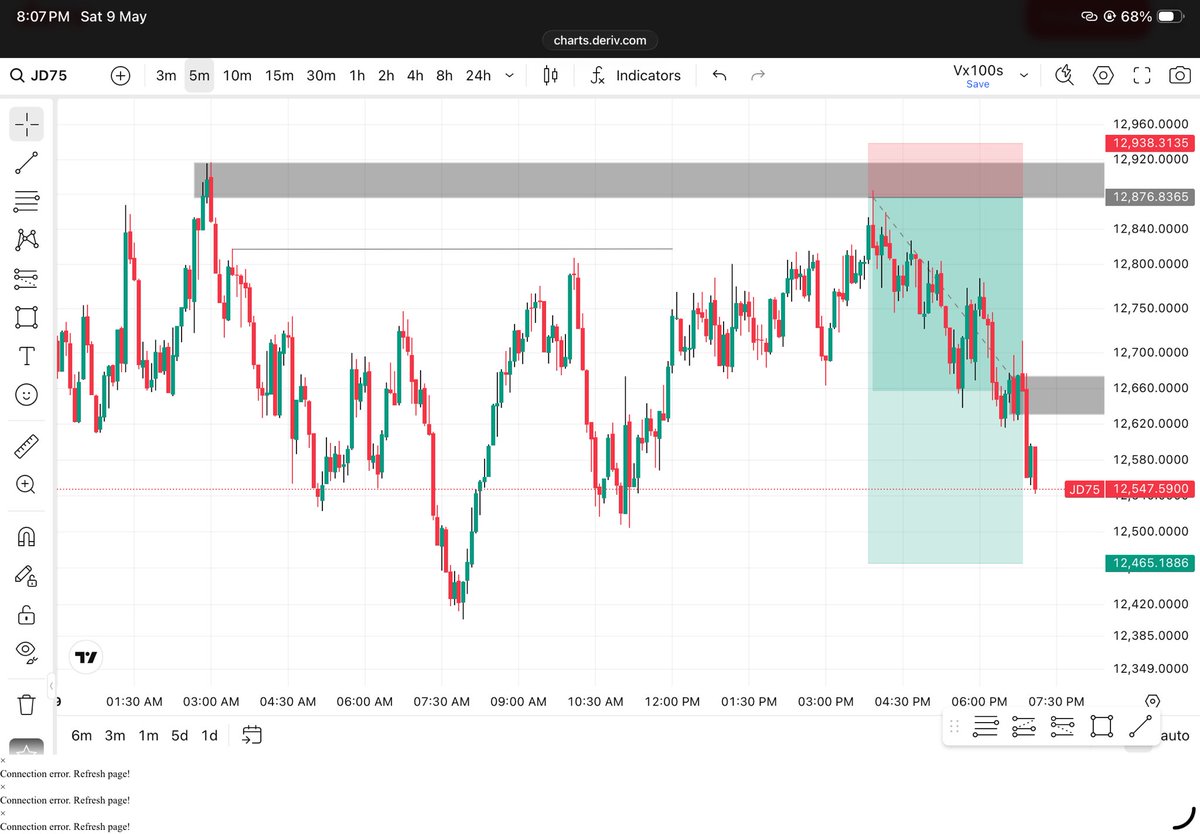
Task: Set the range to 5d
Action: 179,735
